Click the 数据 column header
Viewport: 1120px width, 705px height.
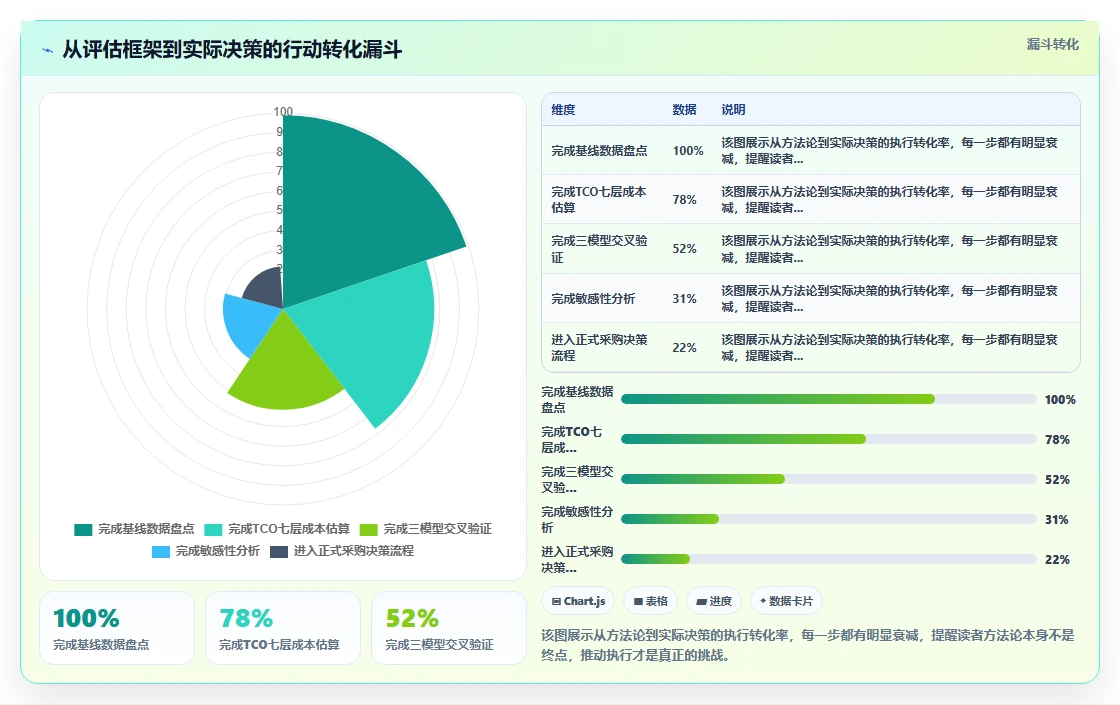684,109
